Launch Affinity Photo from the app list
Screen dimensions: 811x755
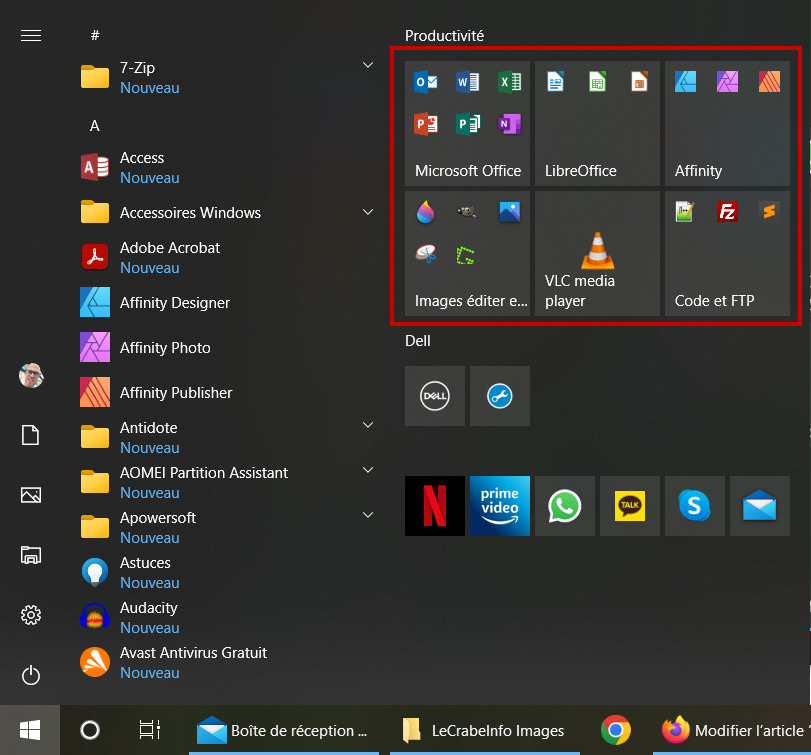pyautogui.click(x=228, y=348)
